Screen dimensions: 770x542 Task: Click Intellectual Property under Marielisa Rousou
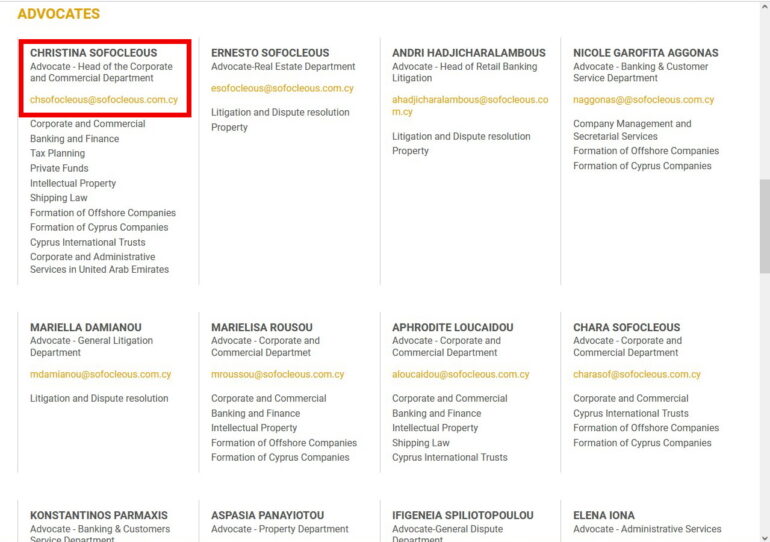tap(254, 428)
